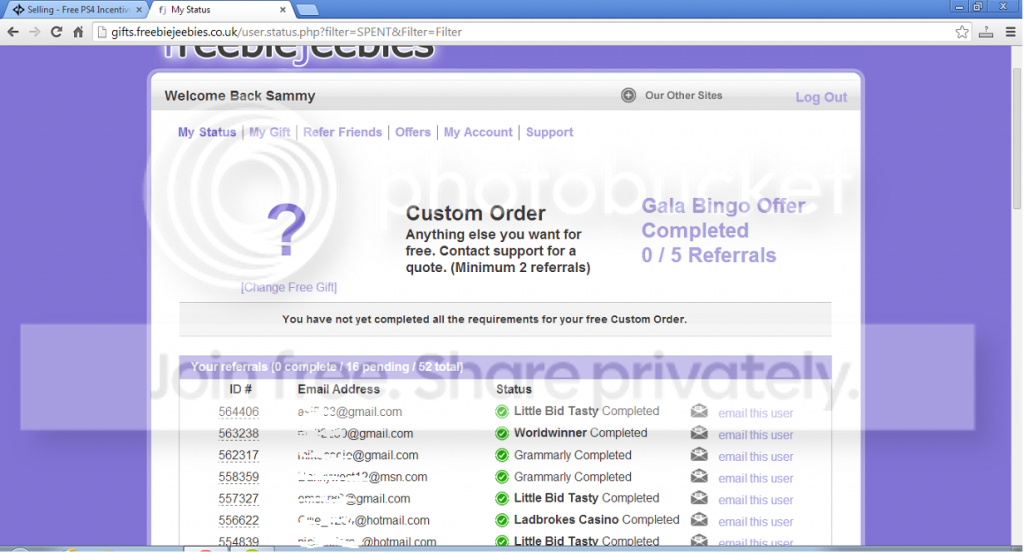
Task: Open referral ID 564406
Action: (x=238, y=412)
